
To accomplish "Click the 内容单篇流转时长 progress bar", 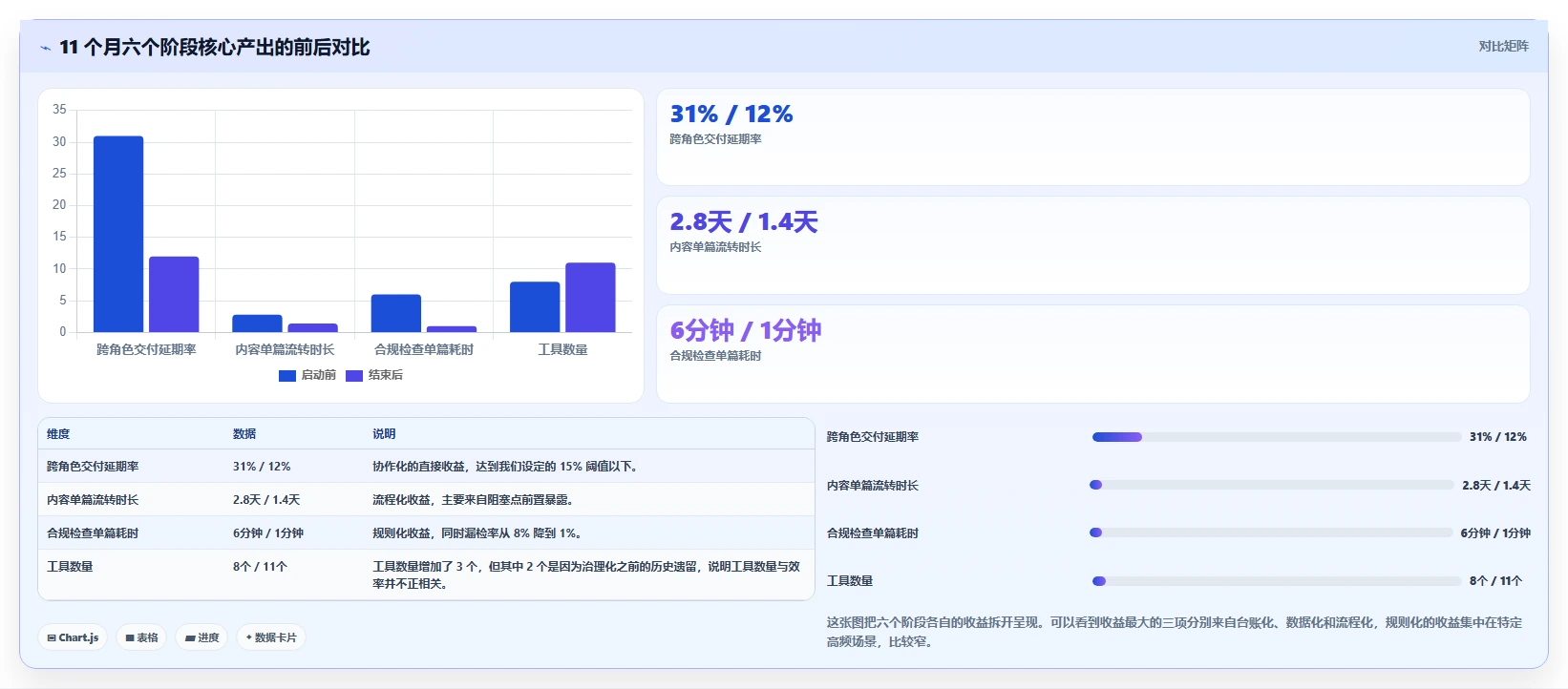I will pos(1272,485).
